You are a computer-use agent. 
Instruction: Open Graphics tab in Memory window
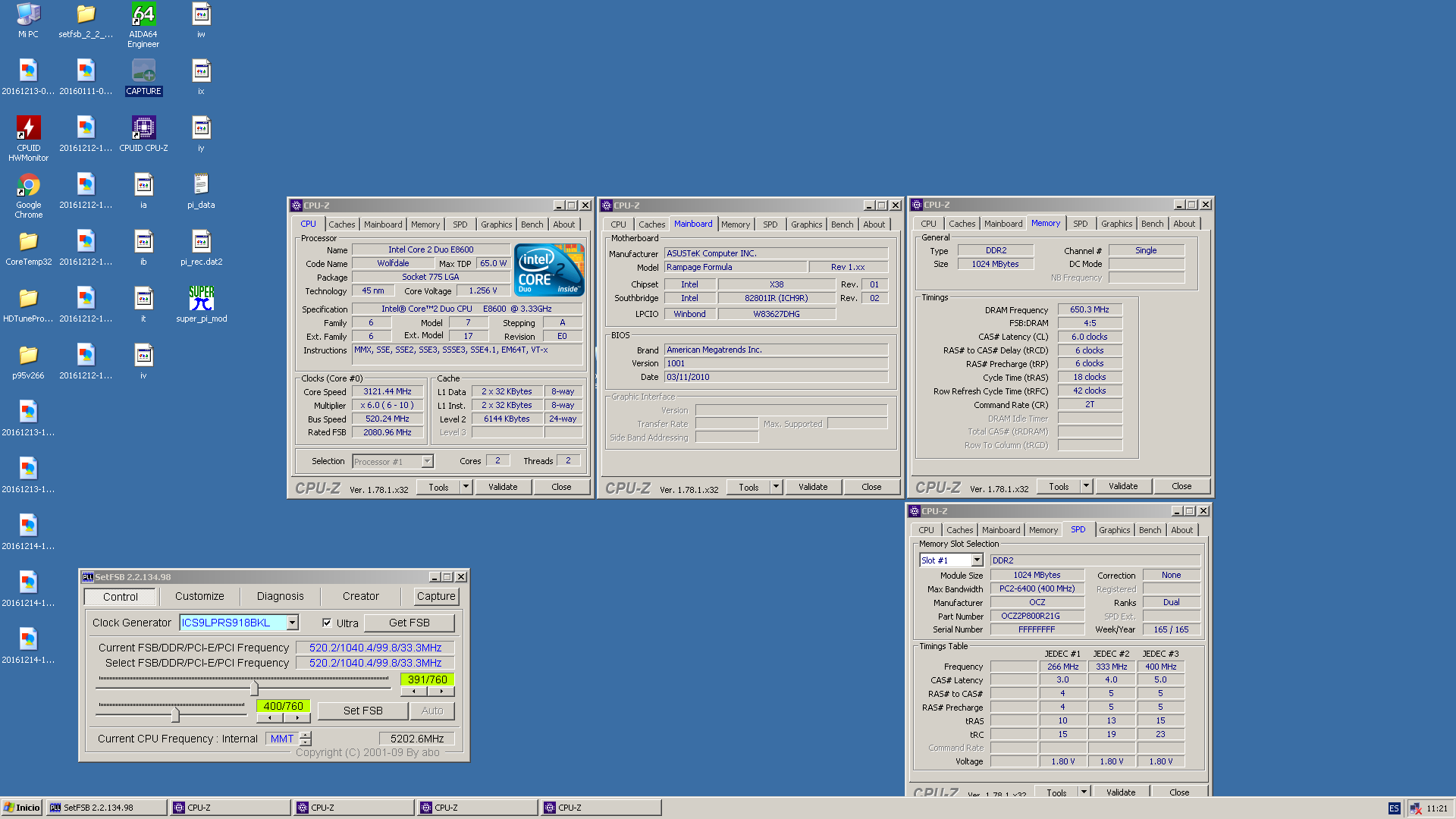pyautogui.click(x=1116, y=224)
